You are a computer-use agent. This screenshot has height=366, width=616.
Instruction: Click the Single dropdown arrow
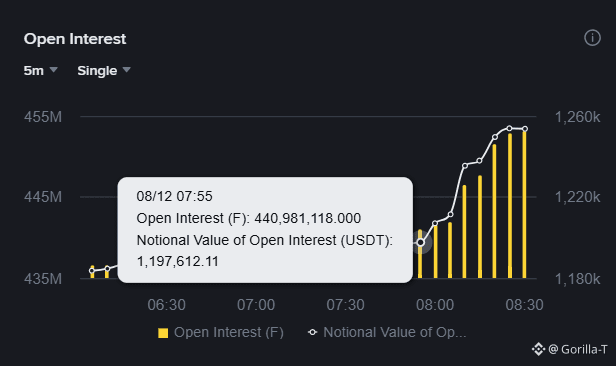(126, 70)
